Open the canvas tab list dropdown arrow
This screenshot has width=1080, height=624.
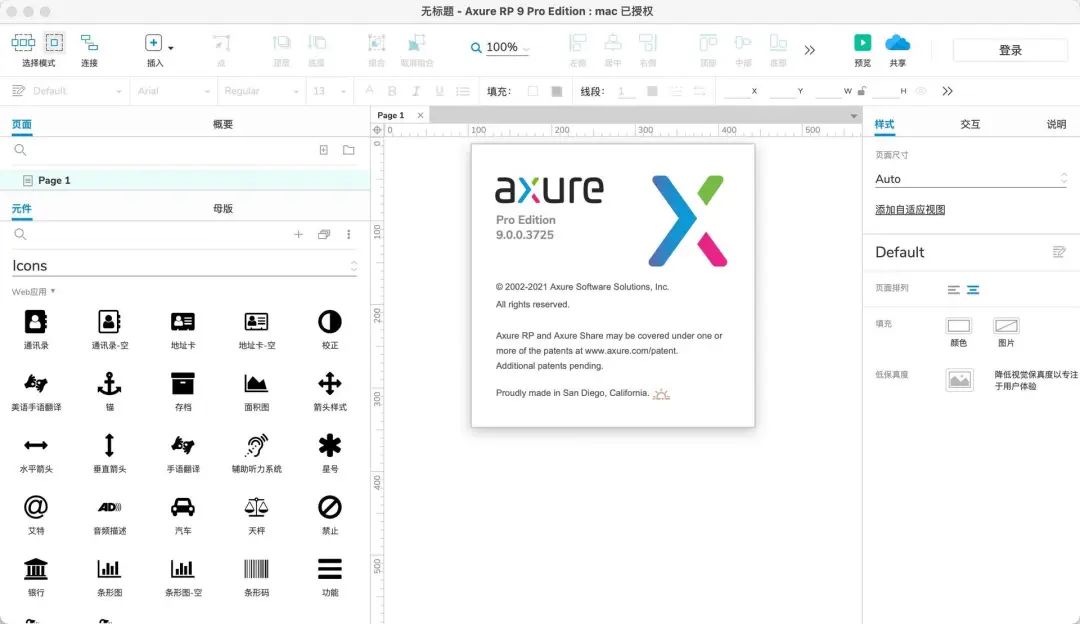click(853, 116)
